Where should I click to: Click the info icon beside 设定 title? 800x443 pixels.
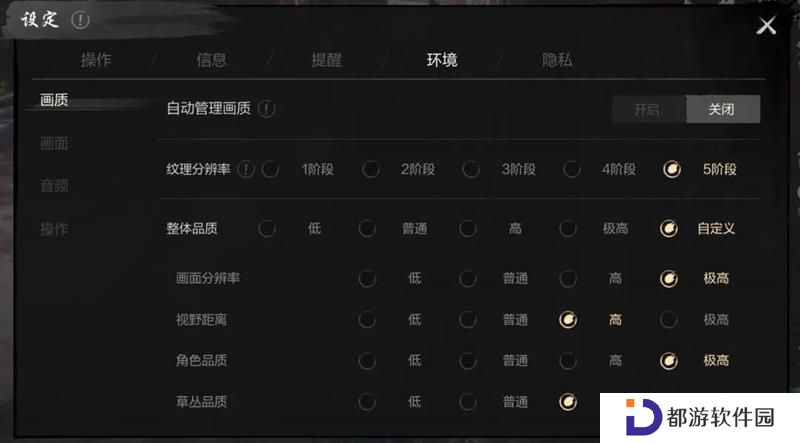click(80, 20)
